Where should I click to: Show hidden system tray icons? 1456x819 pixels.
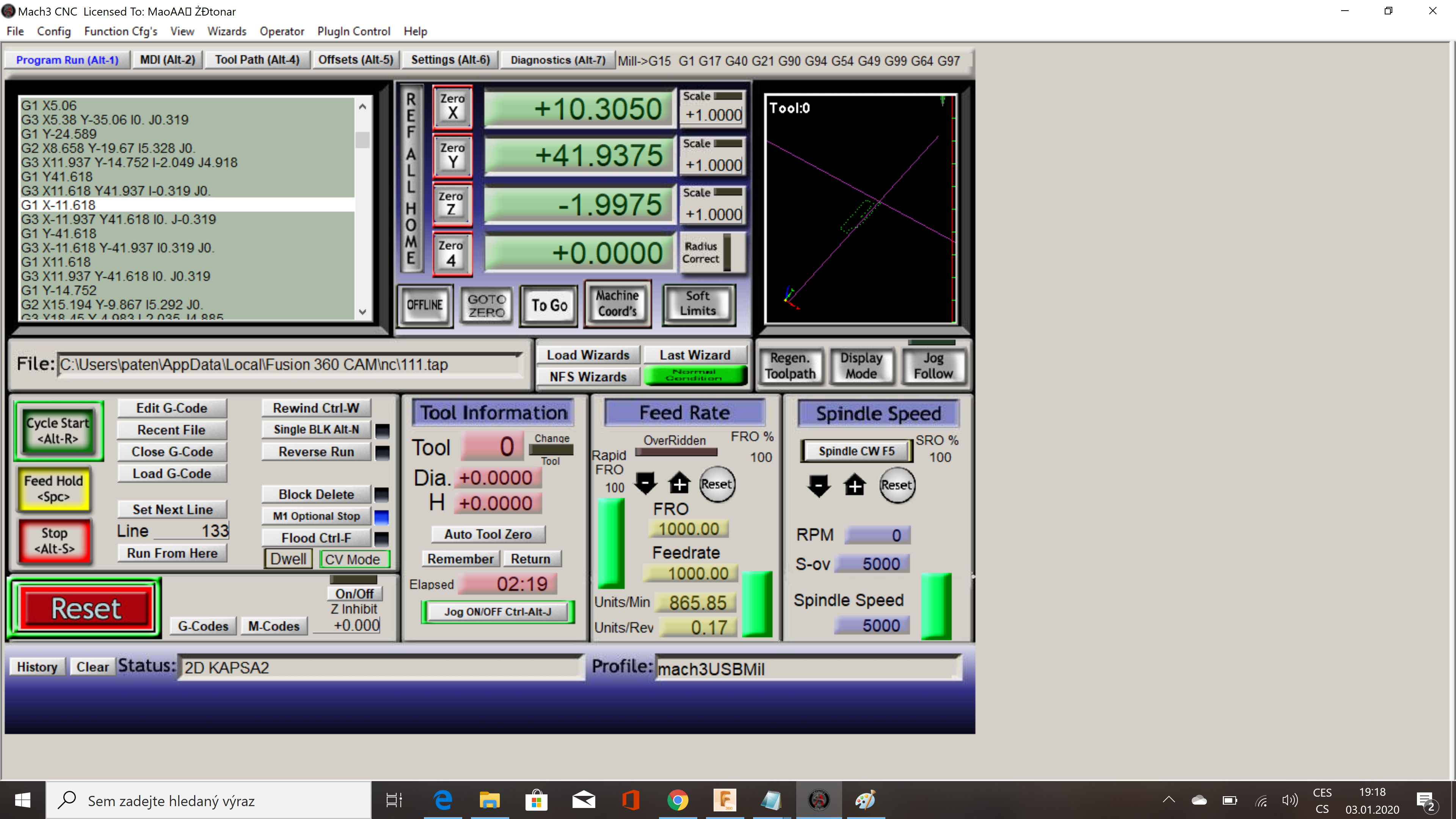click(1168, 800)
